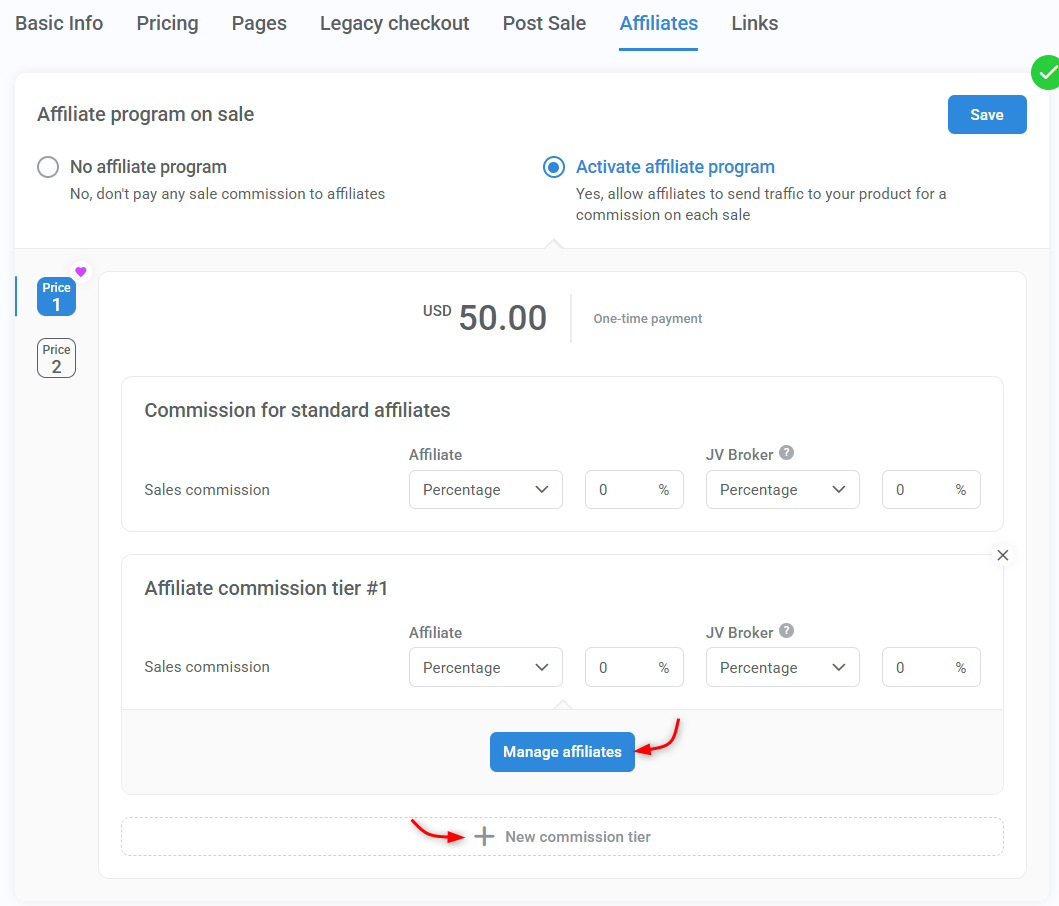
Task: Expand the Affiliate dropdown under commission tier #1
Action: click(485, 667)
